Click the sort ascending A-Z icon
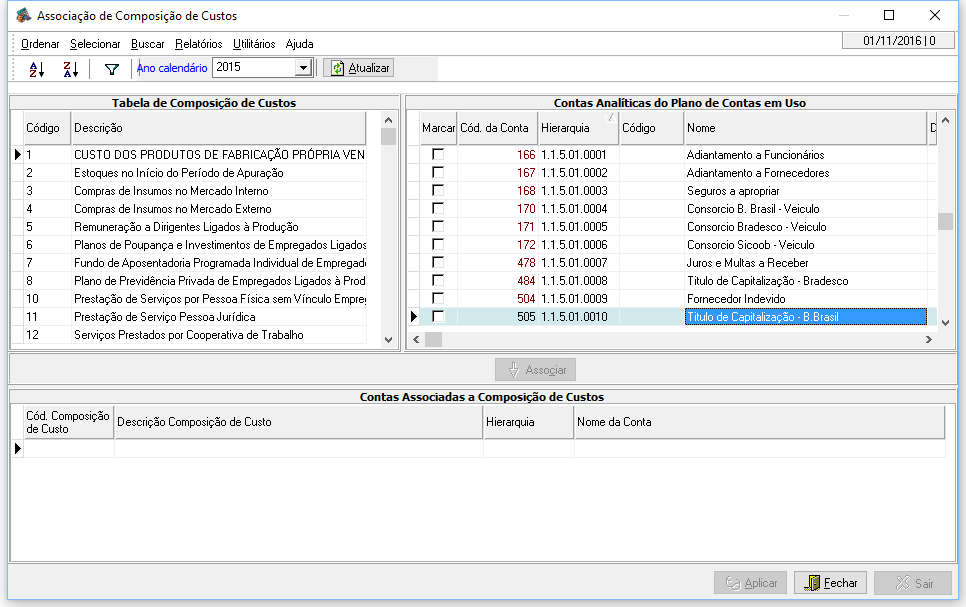 pos(37,69)
